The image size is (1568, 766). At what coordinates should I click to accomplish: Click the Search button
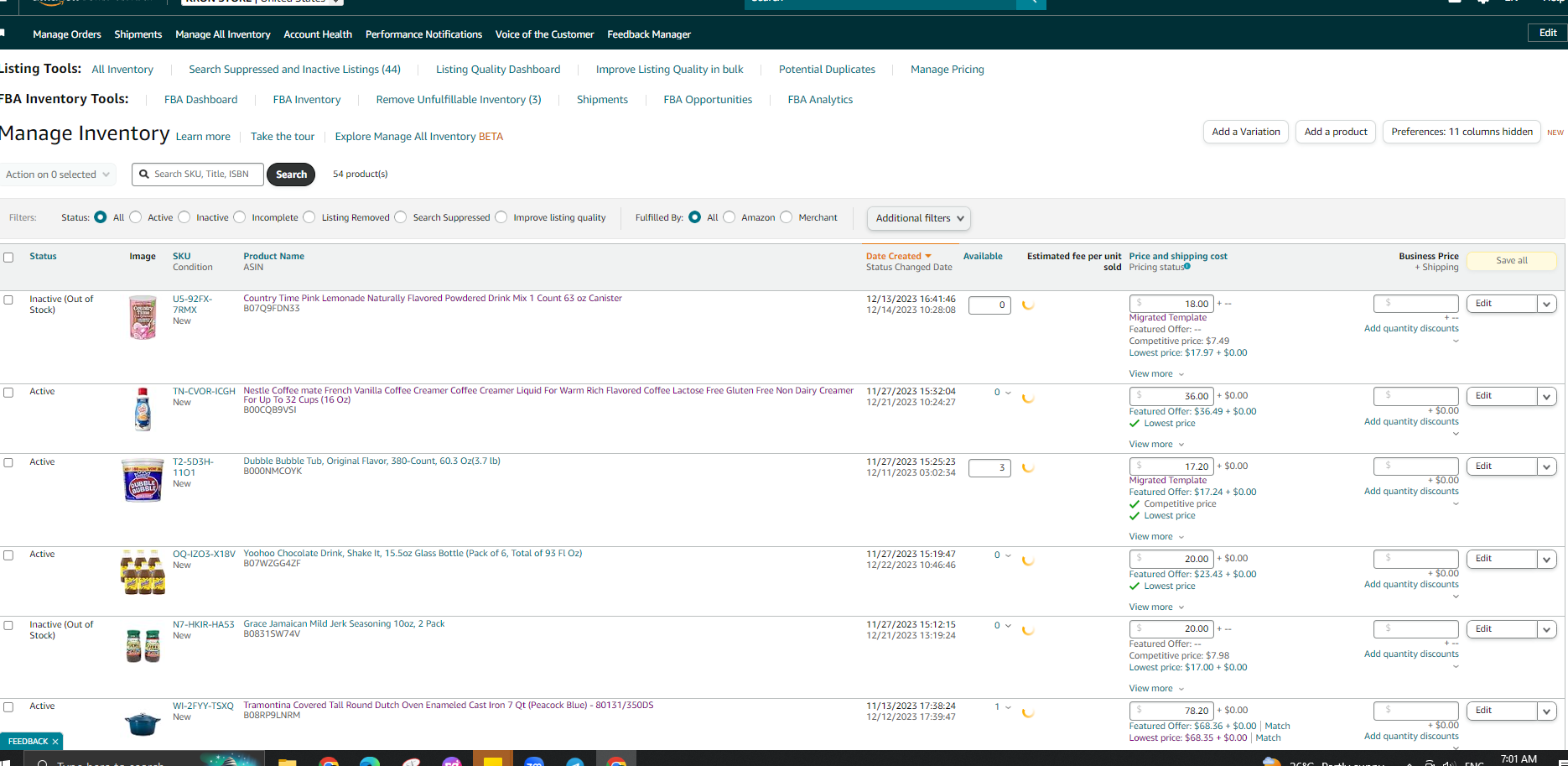[291, 175]
